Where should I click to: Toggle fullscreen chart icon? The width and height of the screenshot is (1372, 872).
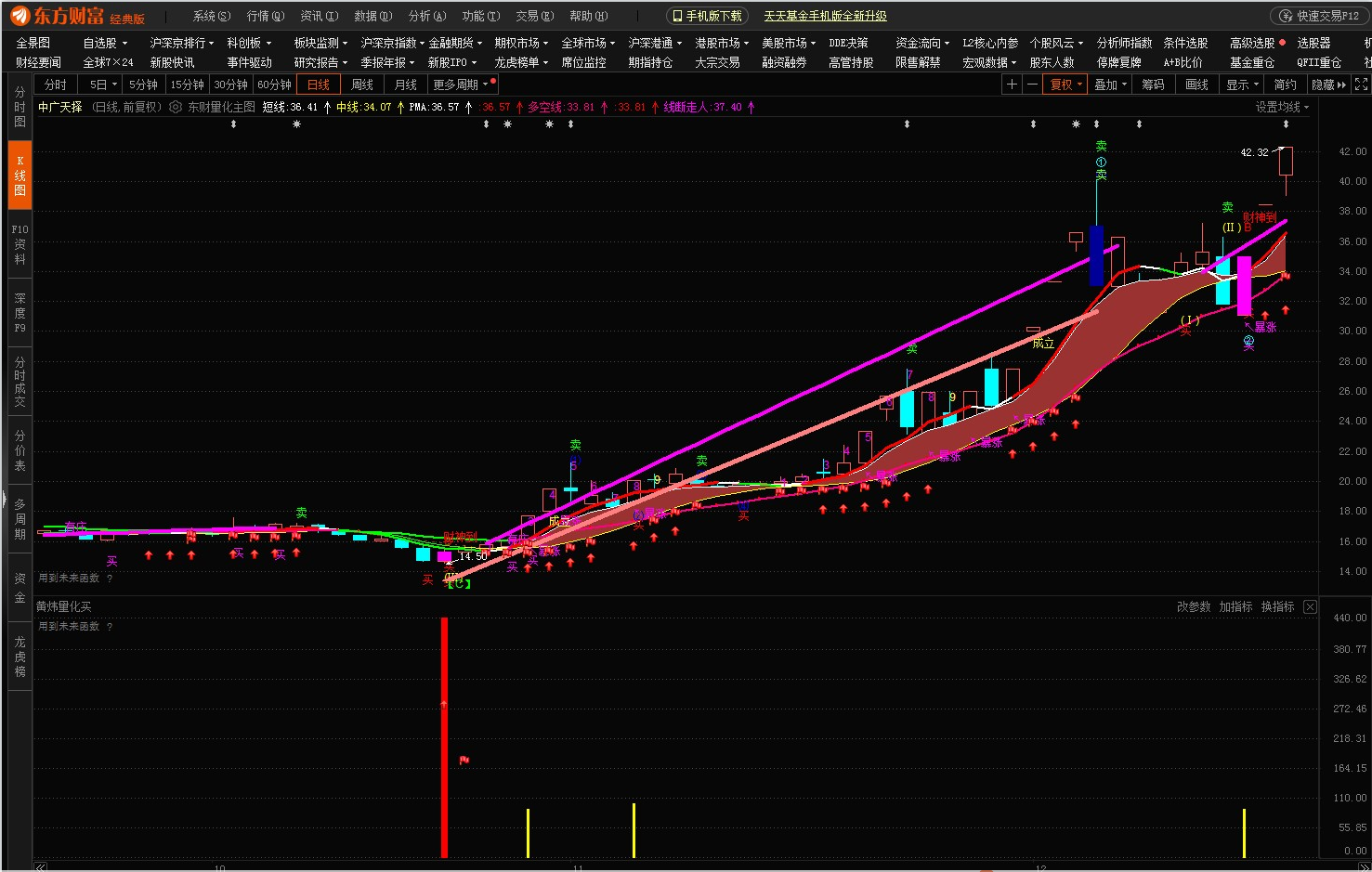(1361, 85)
